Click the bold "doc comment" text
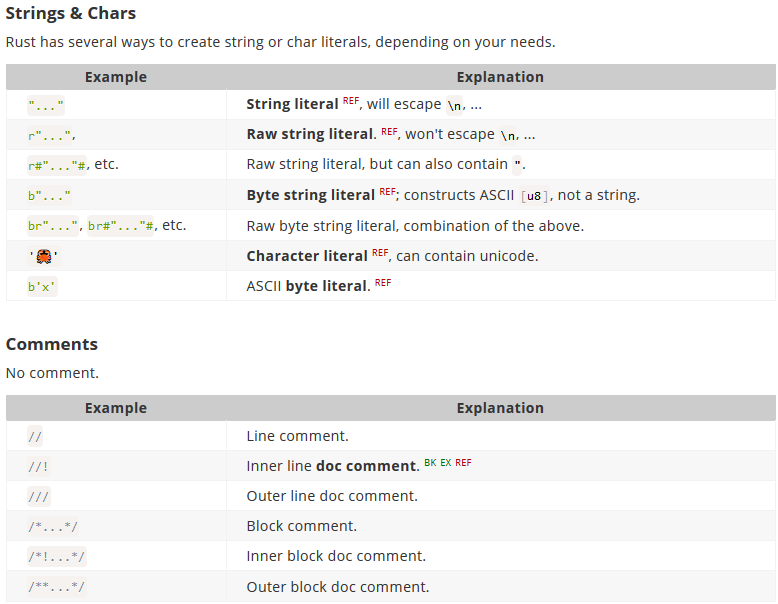 (366, 466)
